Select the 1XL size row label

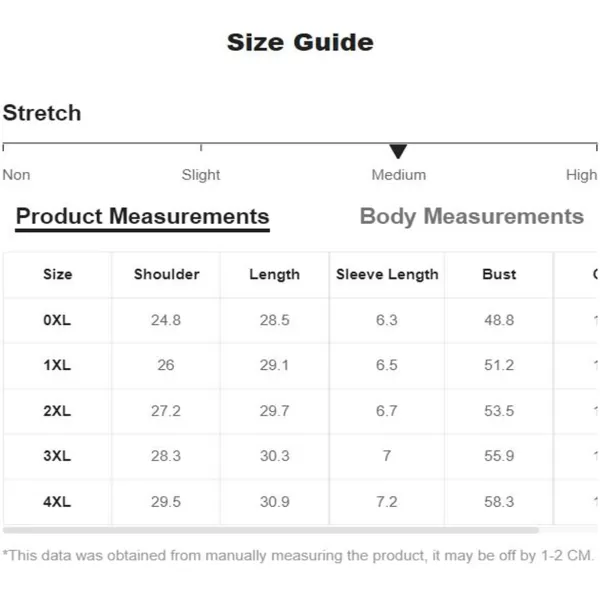[58, 365]
